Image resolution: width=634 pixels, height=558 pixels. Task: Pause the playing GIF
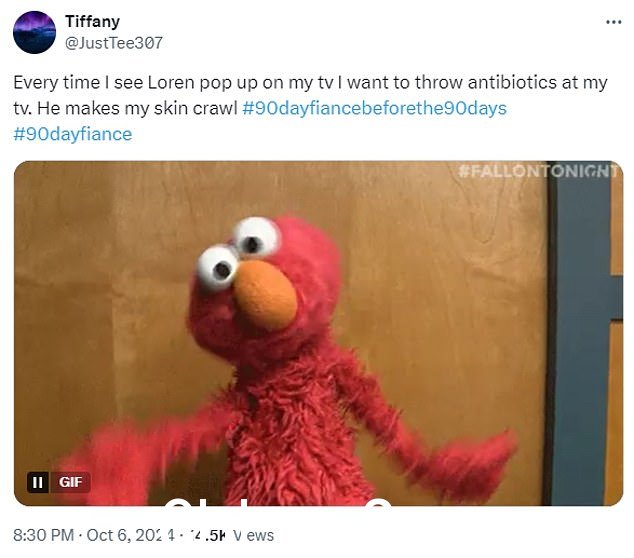pyautogui.click(x=38, y=482)
